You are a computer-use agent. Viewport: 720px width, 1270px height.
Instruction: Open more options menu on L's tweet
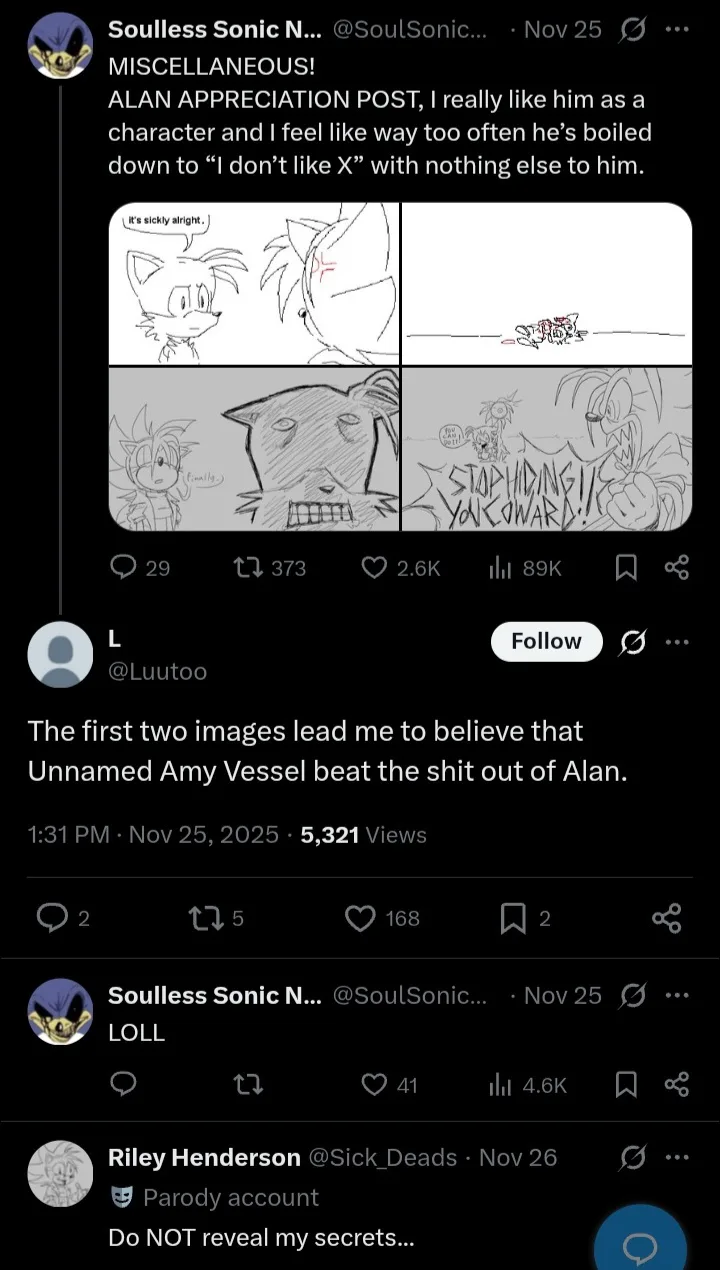pos(677,642)
